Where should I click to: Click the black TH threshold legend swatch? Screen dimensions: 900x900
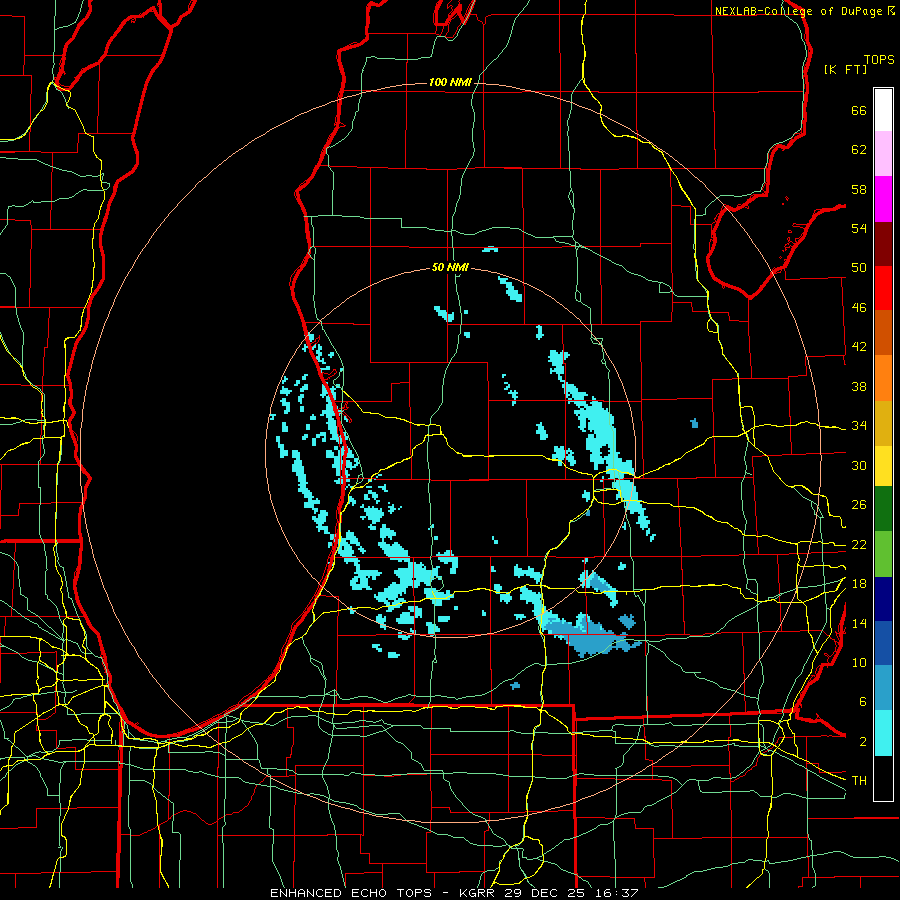883,778
